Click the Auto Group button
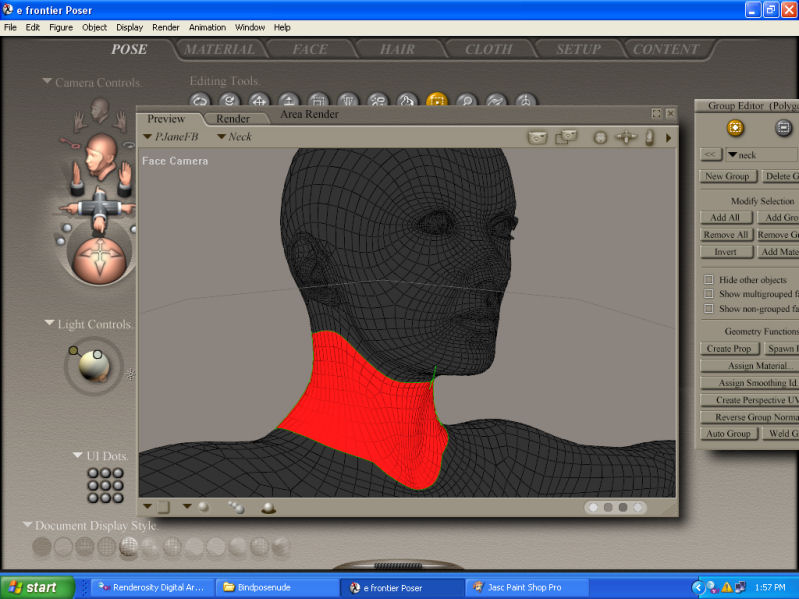799x599 pixels. (728, 434)
